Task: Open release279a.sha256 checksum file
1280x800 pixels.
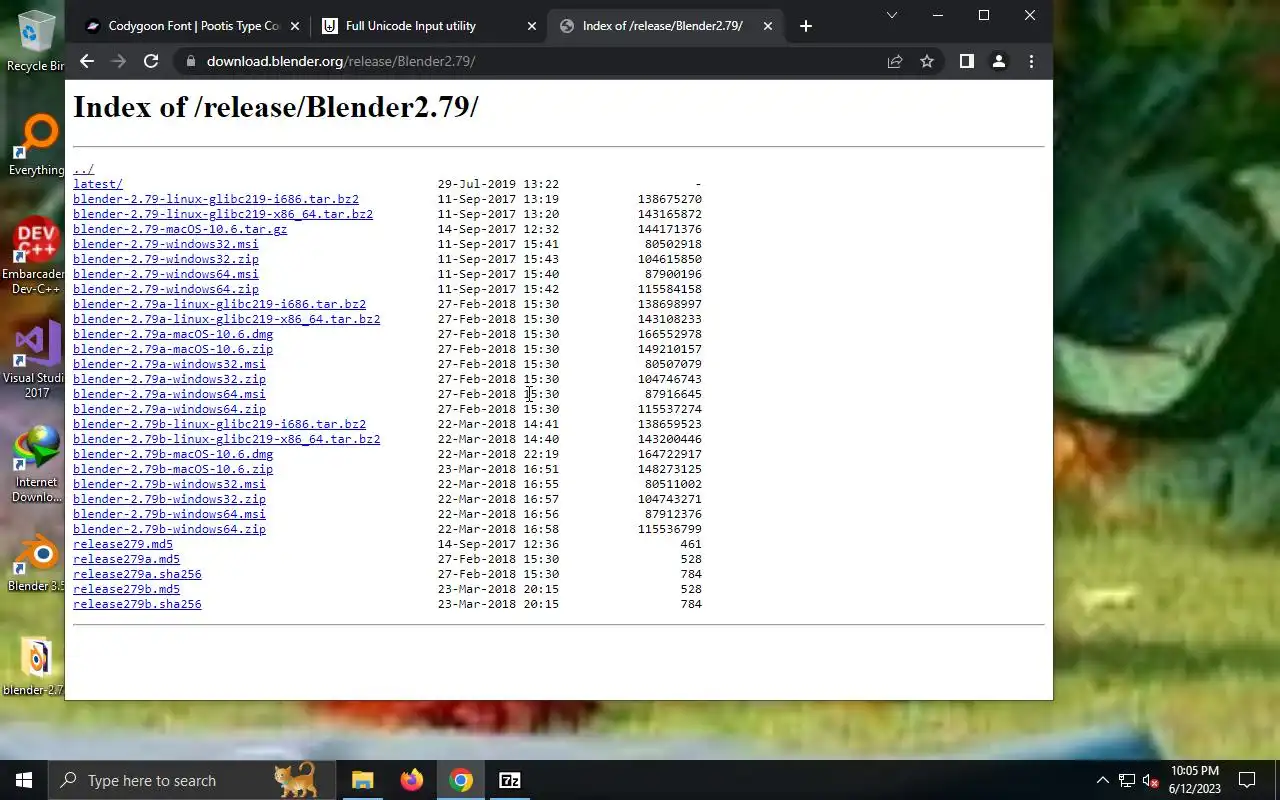Action: pyautogui.click(x=137, y=574)
